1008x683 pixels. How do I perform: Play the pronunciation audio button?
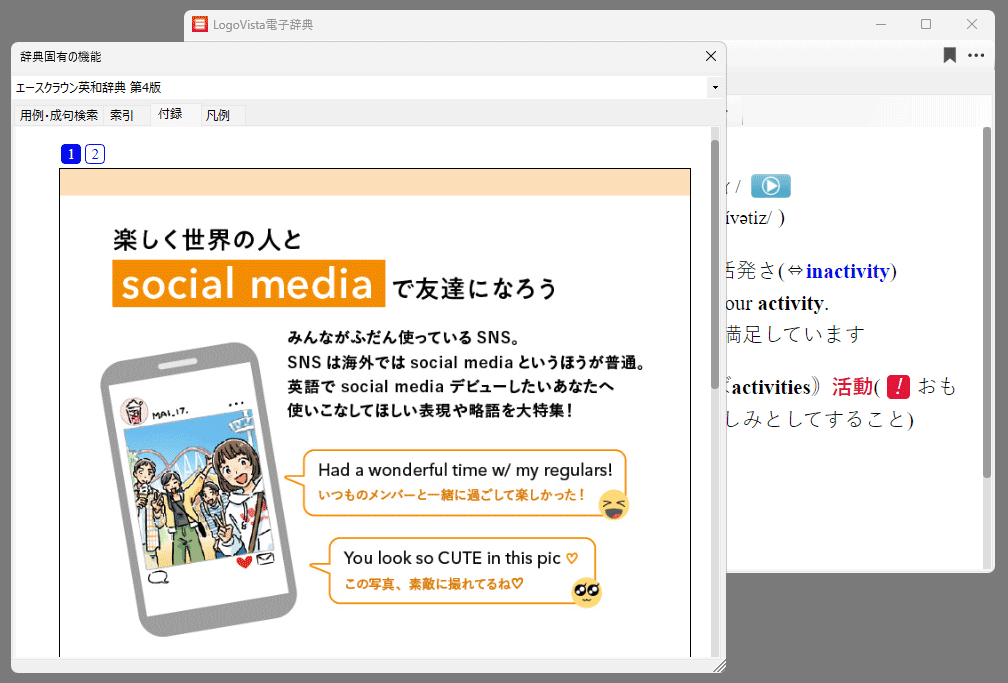point(770,186)
